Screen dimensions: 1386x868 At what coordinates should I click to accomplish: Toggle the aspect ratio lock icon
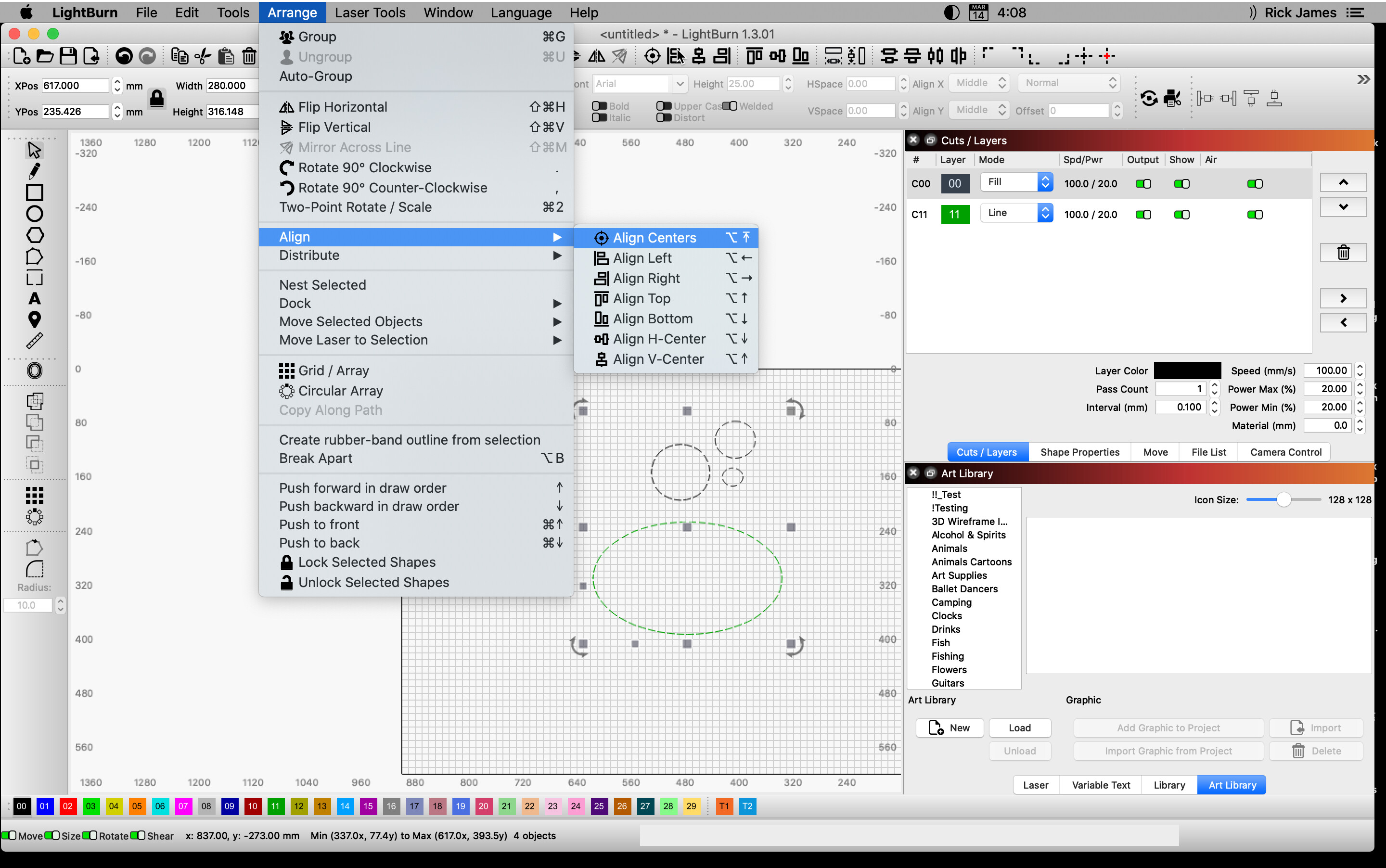pos(157,98)
